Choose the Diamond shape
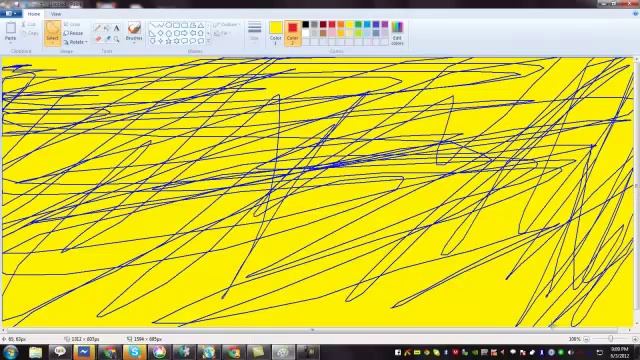This screenshot has width=640, height=360. (160, 33)
